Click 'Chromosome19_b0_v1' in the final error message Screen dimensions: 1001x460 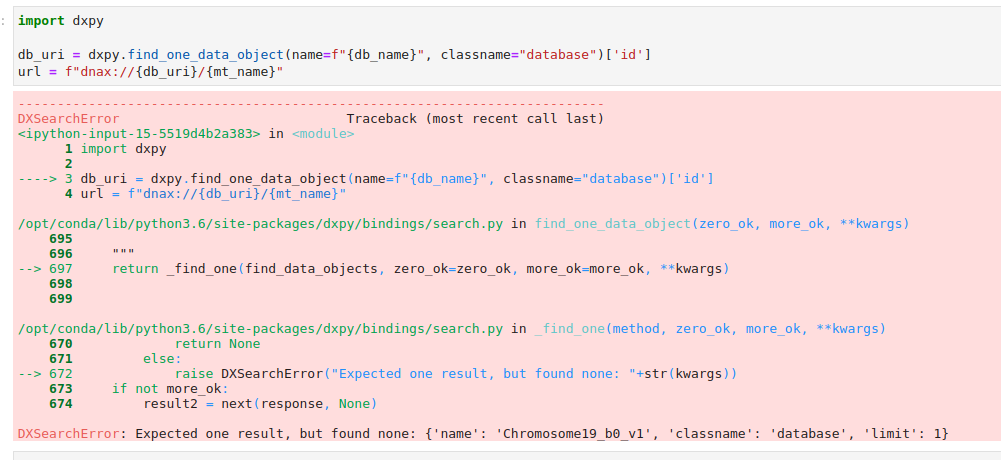point(578,434)
